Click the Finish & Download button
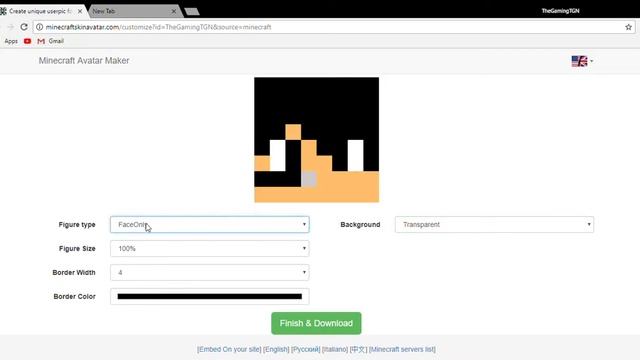The width and height of the screenshot is (640, 360). 316,323
